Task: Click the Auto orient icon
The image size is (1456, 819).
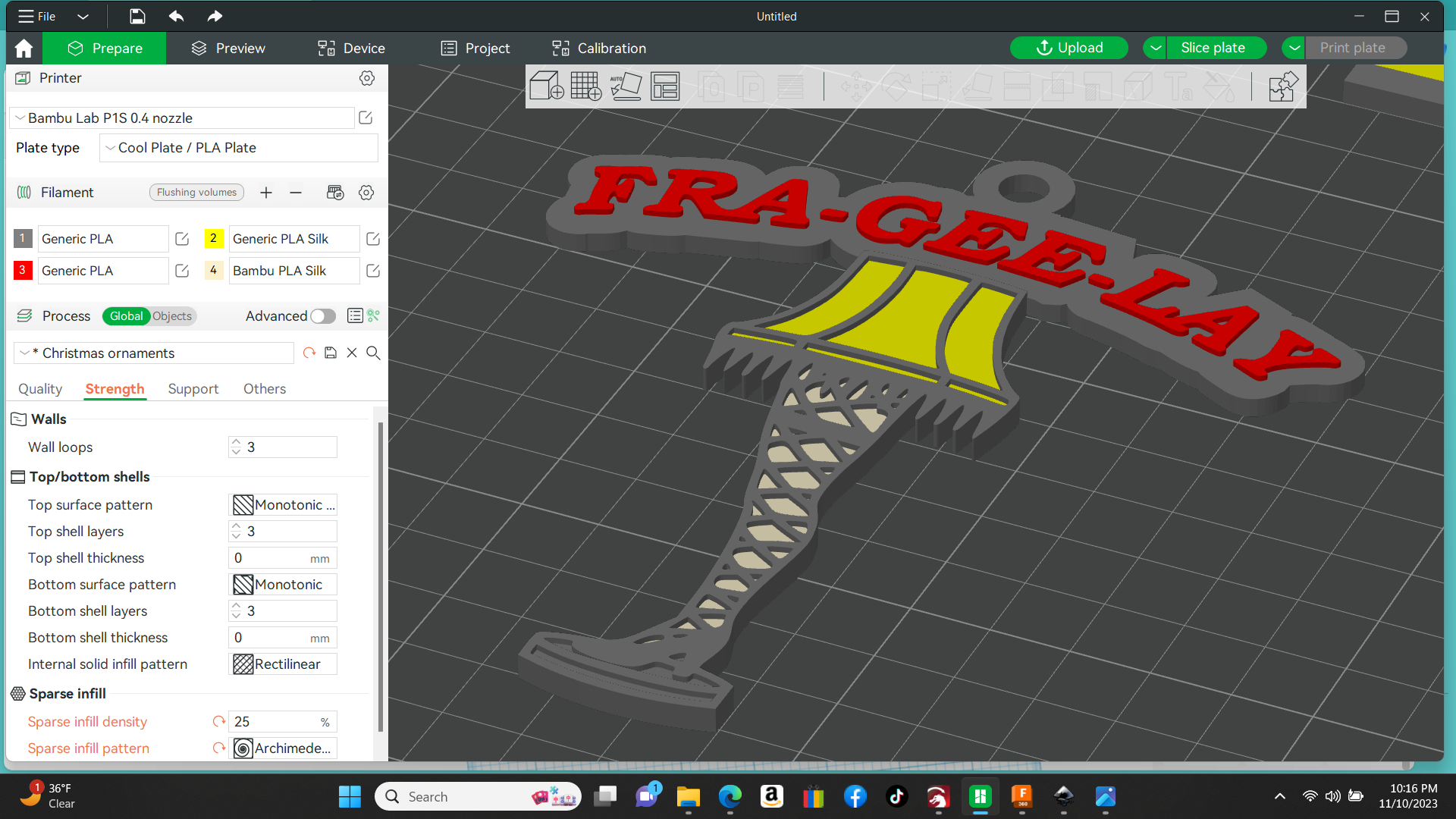Action: coord(626,86)
